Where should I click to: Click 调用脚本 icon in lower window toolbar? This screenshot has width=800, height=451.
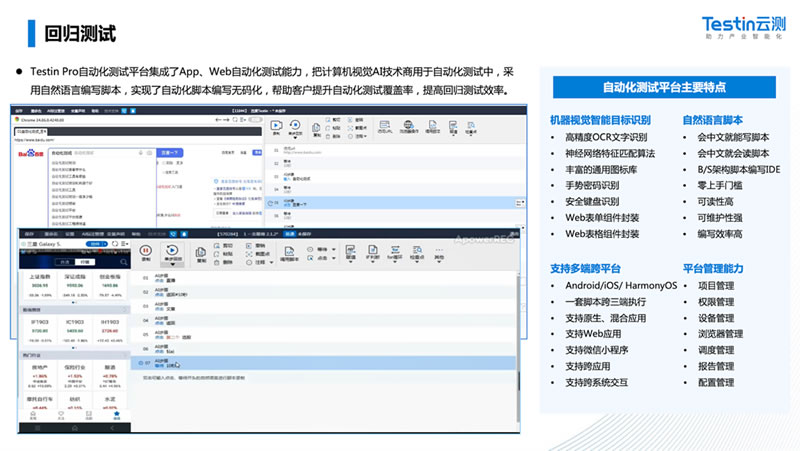coord(289,251)
